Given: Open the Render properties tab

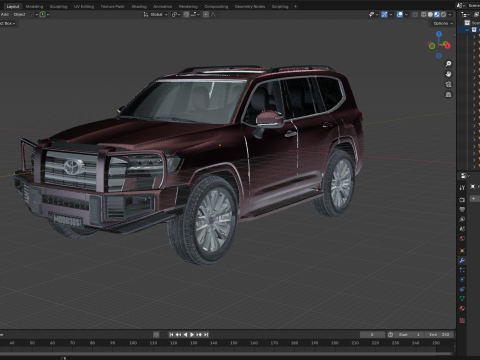Looking at the screenshot, I should coord(462,200).
